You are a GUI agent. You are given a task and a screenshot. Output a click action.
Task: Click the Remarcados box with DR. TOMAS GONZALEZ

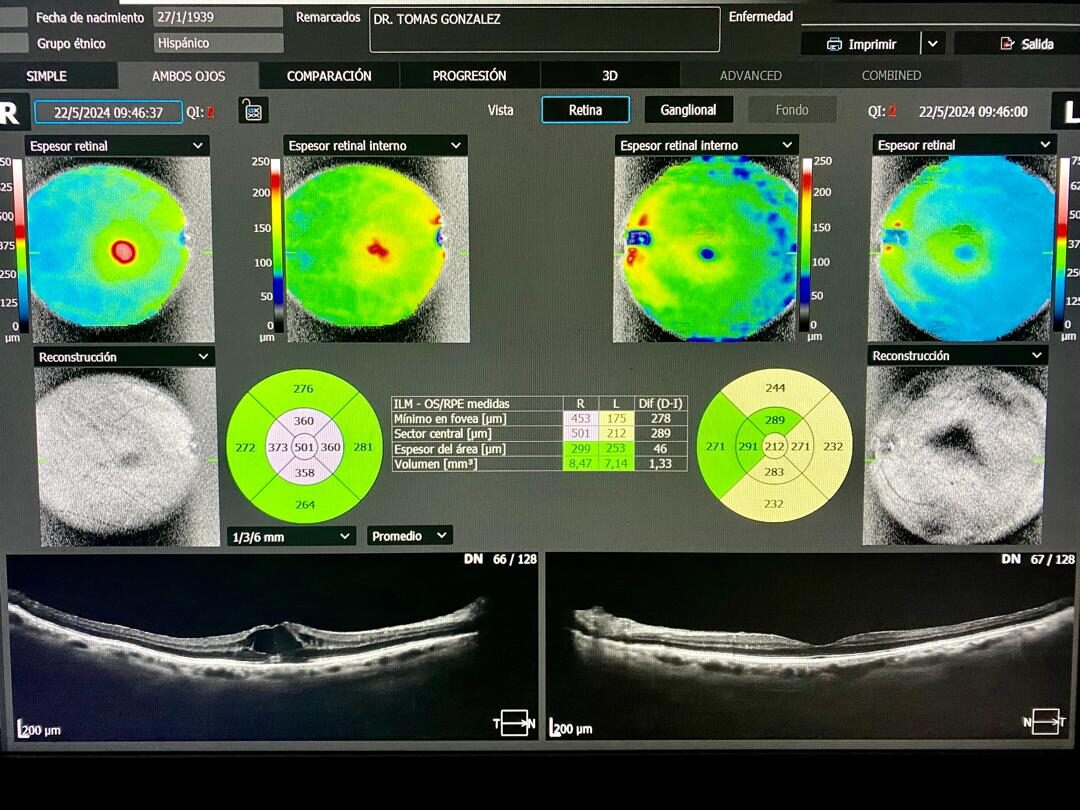click(x=545, y=30)
